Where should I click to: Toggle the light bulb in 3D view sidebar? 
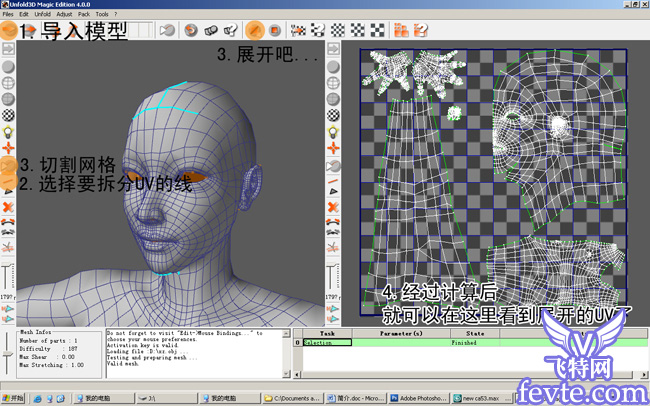[x=8, y=132]
